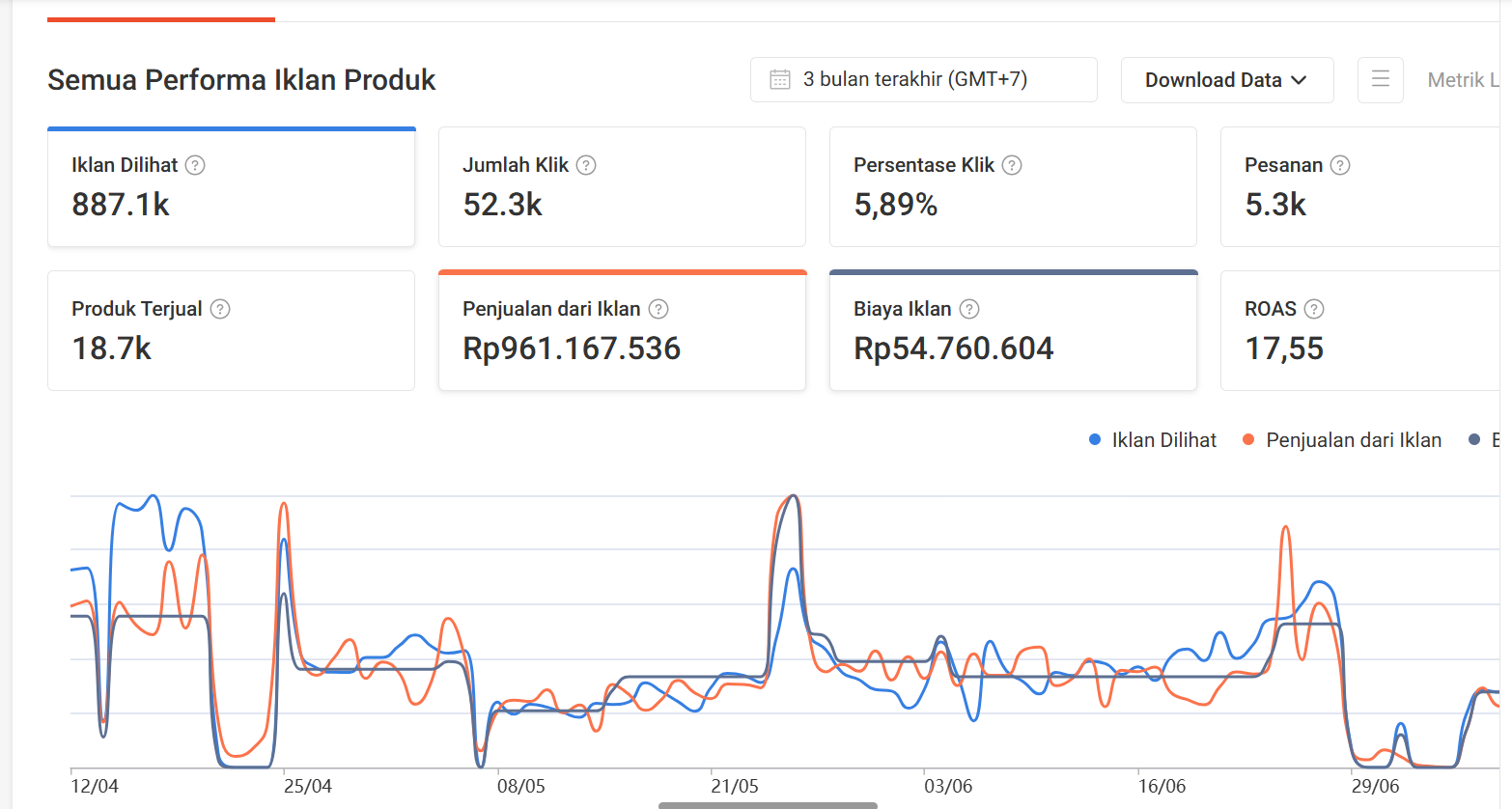
Task: Click the 5.3k orders value
Action: 1275,205
